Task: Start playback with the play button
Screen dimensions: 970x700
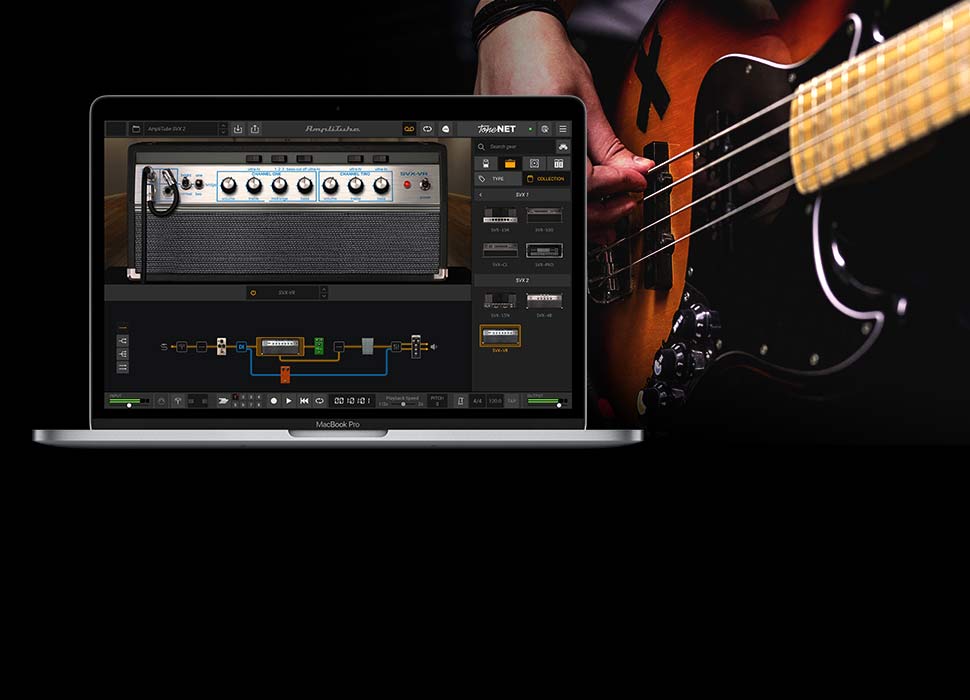Action: tap(289, 401)
